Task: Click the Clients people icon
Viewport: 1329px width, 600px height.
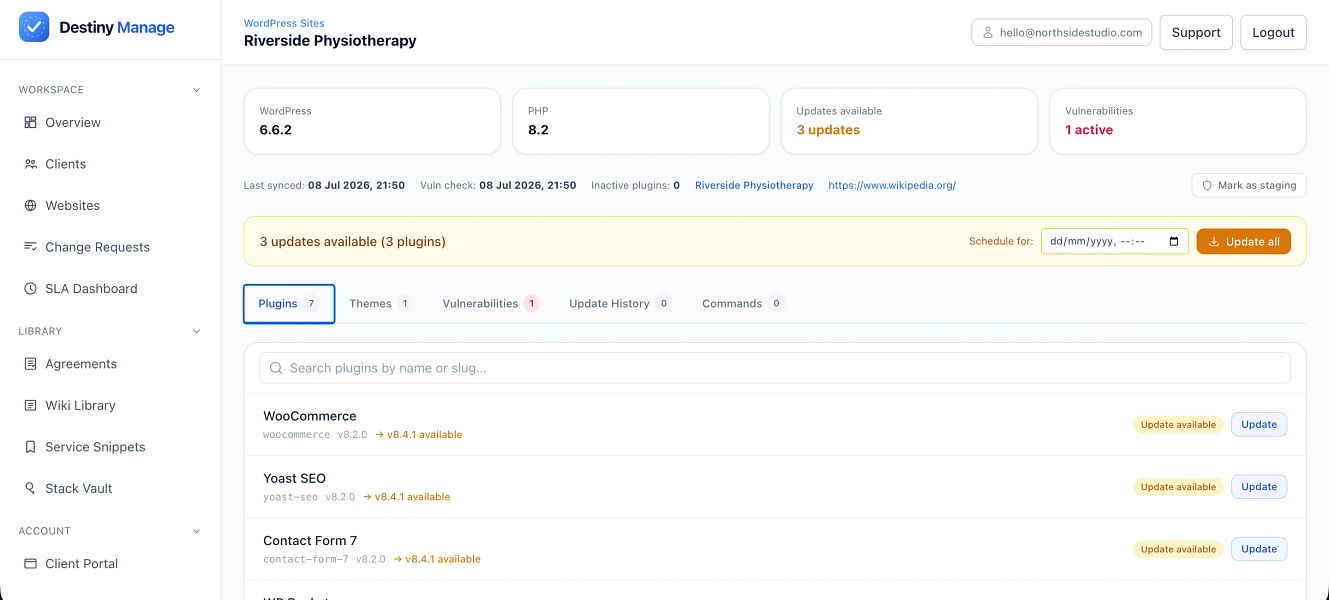Action: coord(30,164)
